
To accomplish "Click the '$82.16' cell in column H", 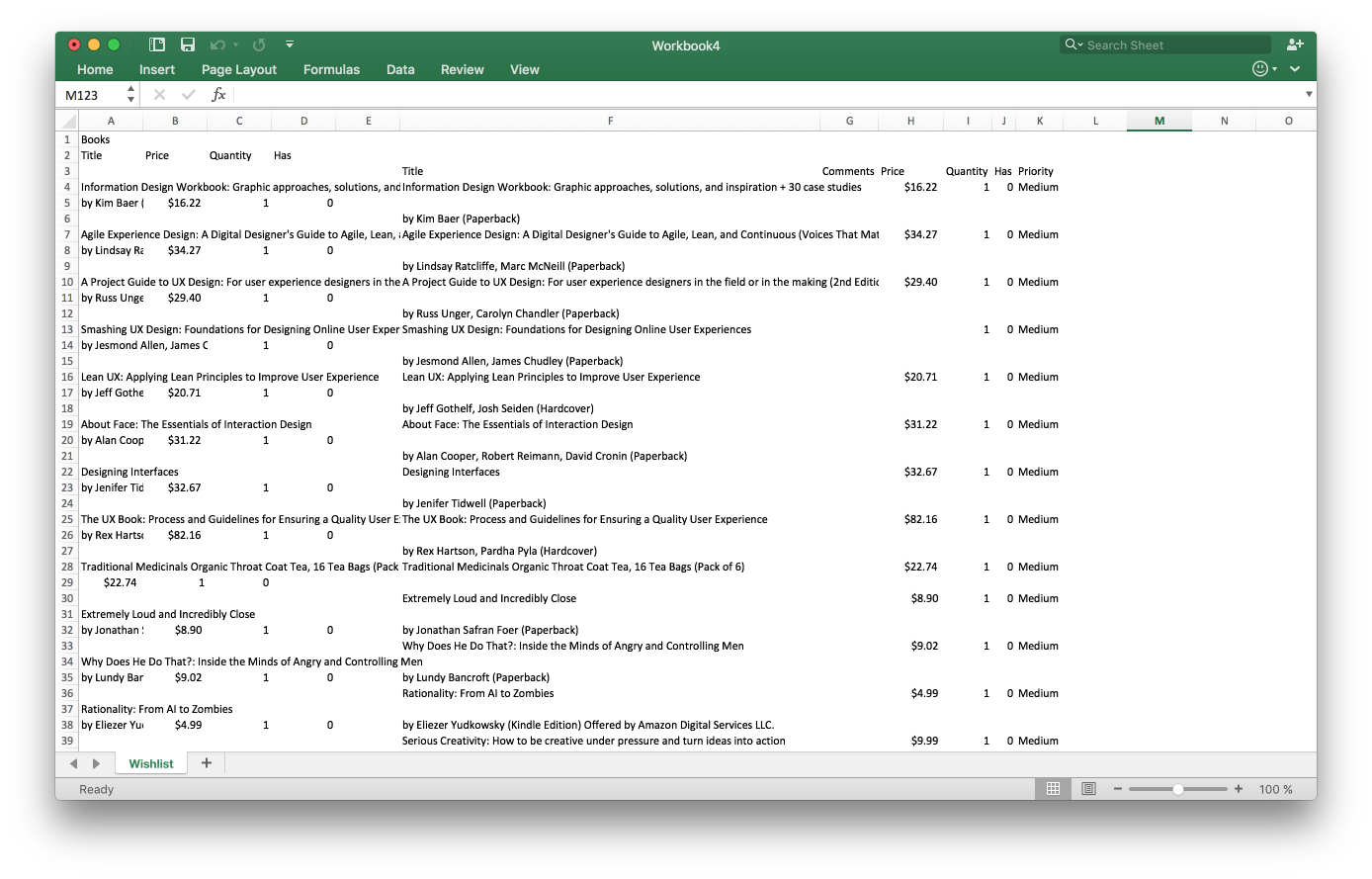I will [x=910, y=519].
